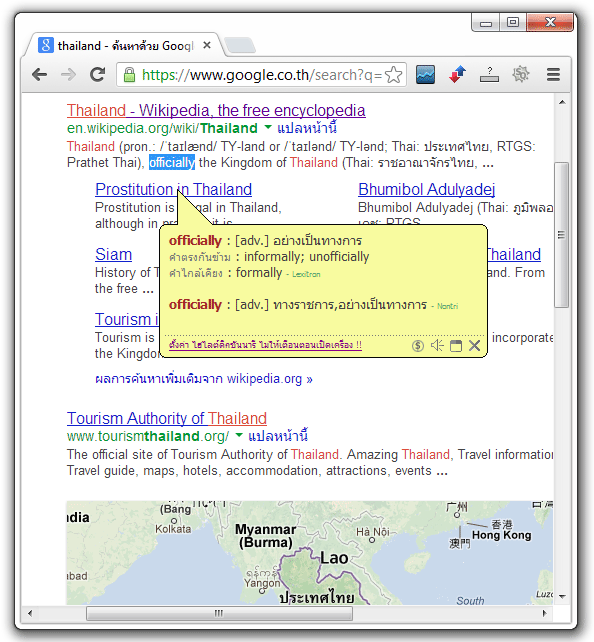Viewport: 594px width, 642px height.
Task: Click the Lexitron source label
Action: pyautogui.click(x=306, y=274)
